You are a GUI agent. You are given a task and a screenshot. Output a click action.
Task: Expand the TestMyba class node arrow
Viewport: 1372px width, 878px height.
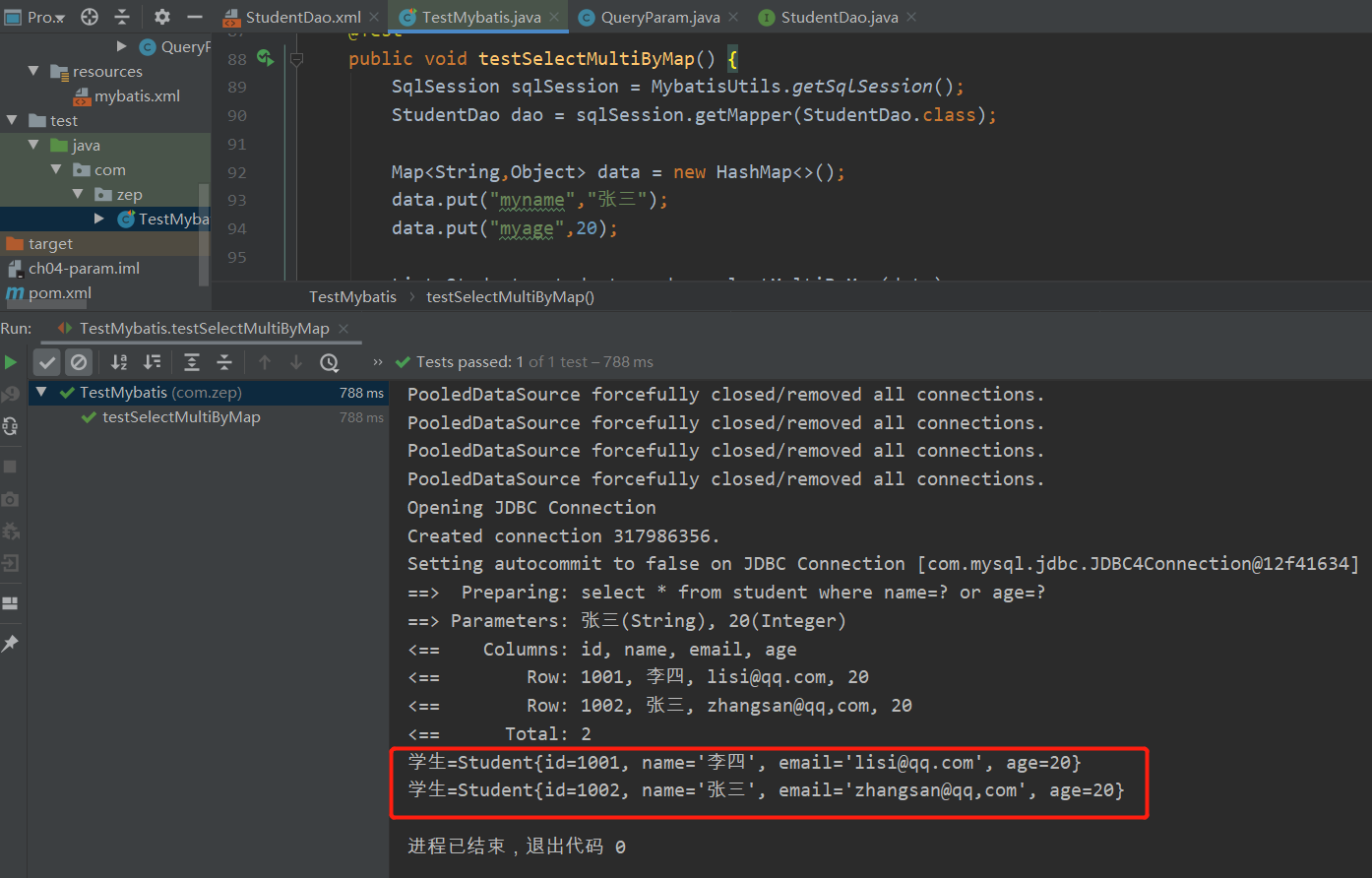tap(99, 219)
